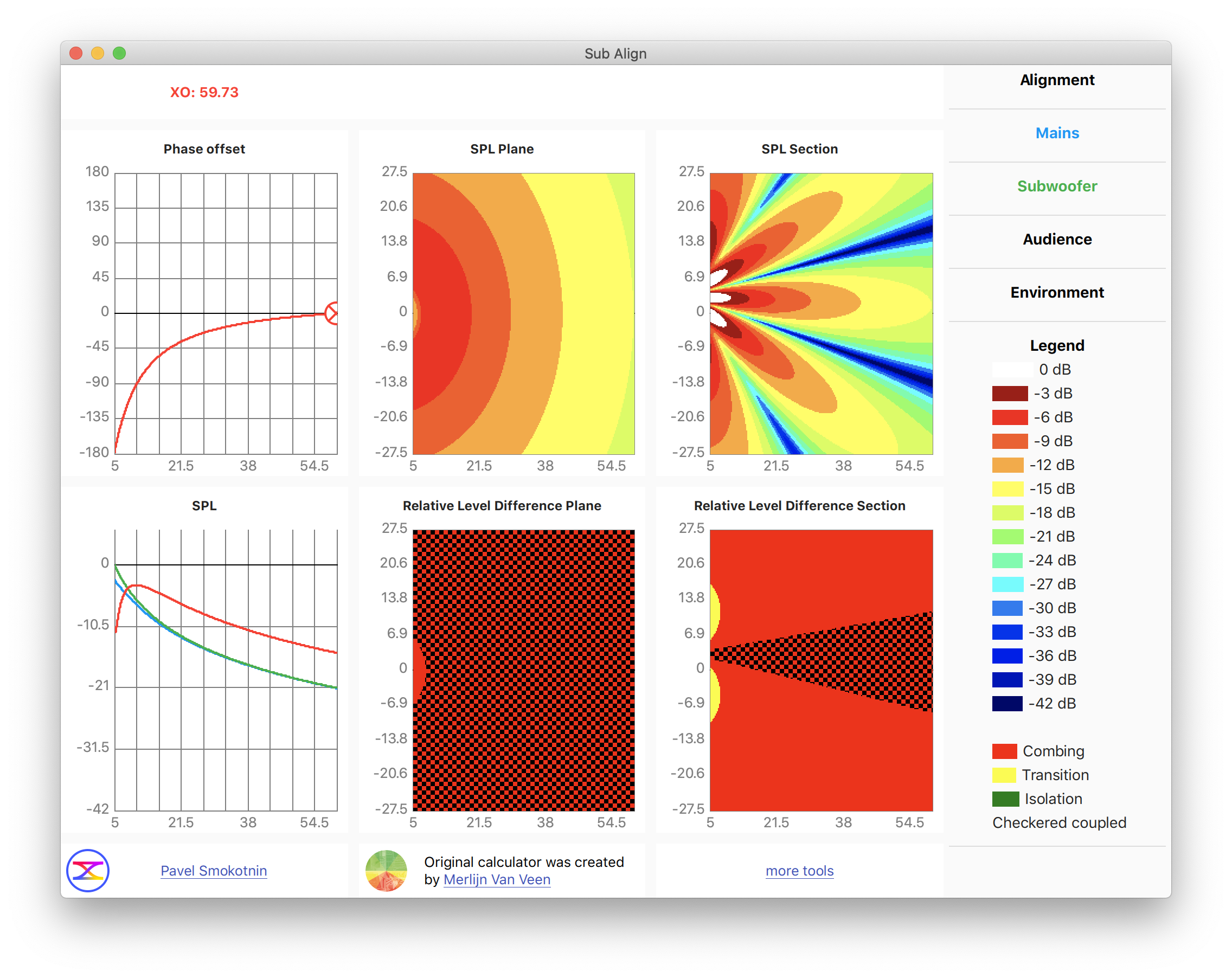Click the round colorful Merlijn avatar icon
This screenshot has height=978, width=1232.
386,871
